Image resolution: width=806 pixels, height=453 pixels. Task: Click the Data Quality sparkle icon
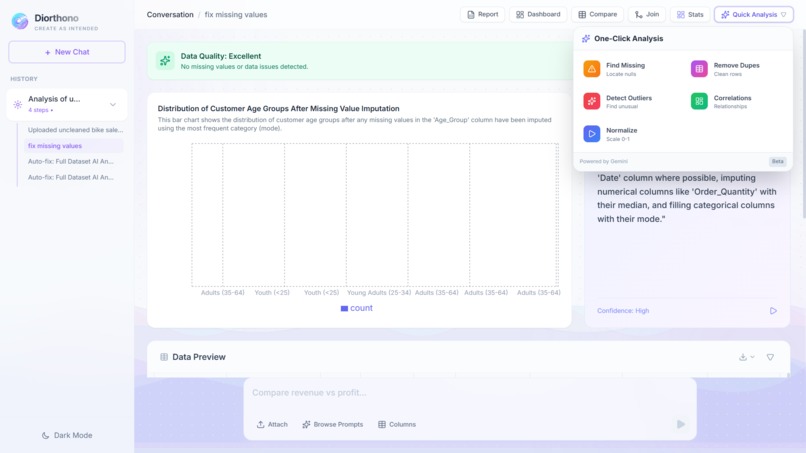(165, 61)
